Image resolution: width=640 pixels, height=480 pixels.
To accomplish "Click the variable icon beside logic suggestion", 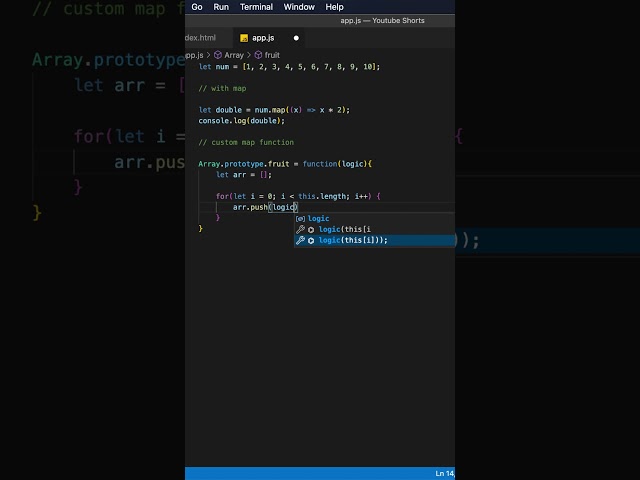I will coord(300,219).
